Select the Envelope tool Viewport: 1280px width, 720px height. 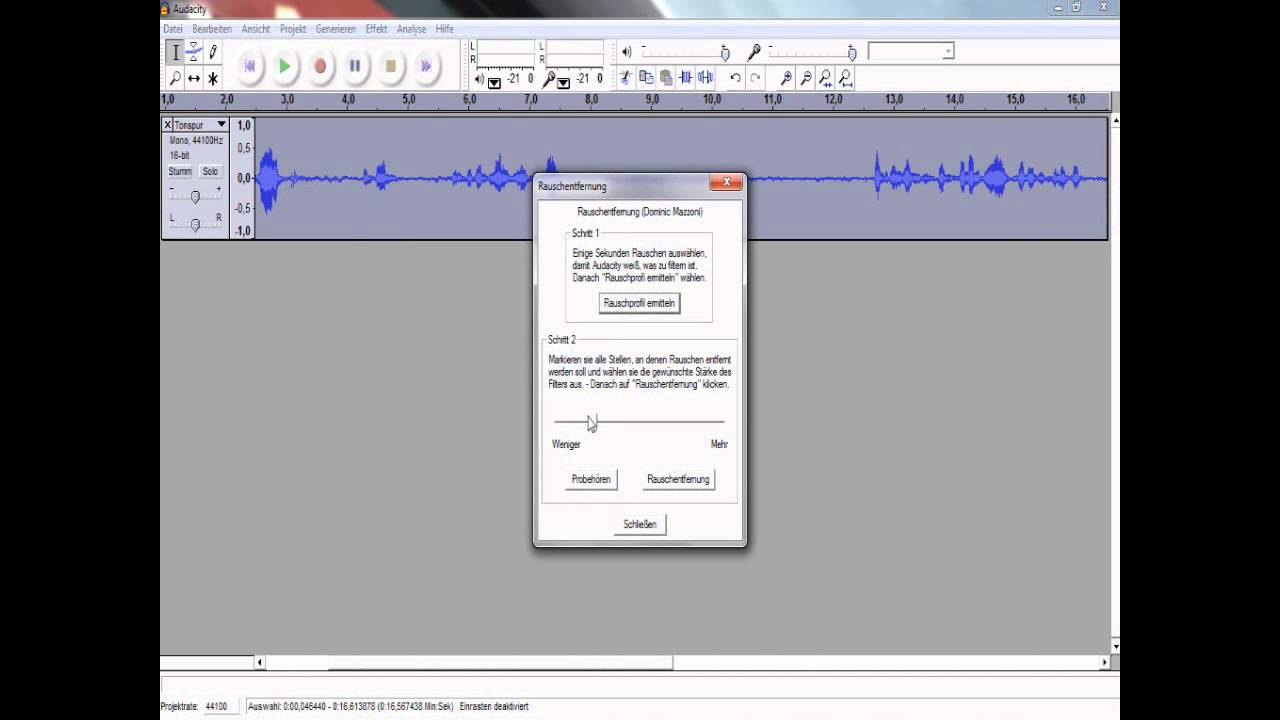pyautogui.click(x=194, y=52)
